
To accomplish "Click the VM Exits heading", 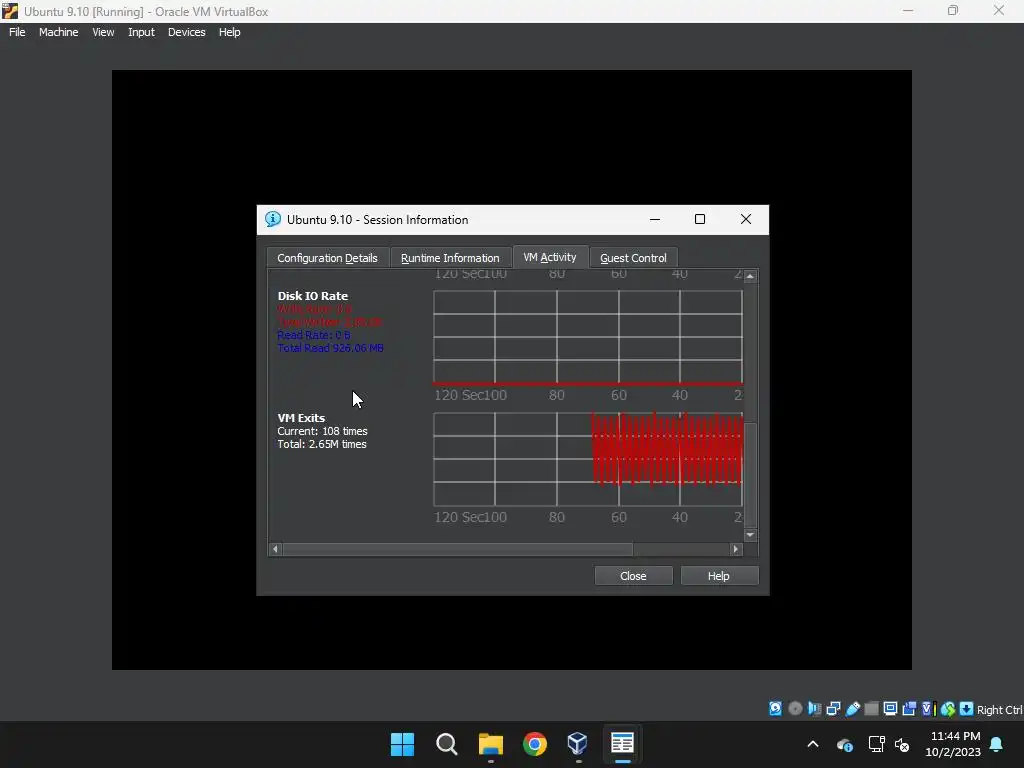I will (x=301, y=418).
